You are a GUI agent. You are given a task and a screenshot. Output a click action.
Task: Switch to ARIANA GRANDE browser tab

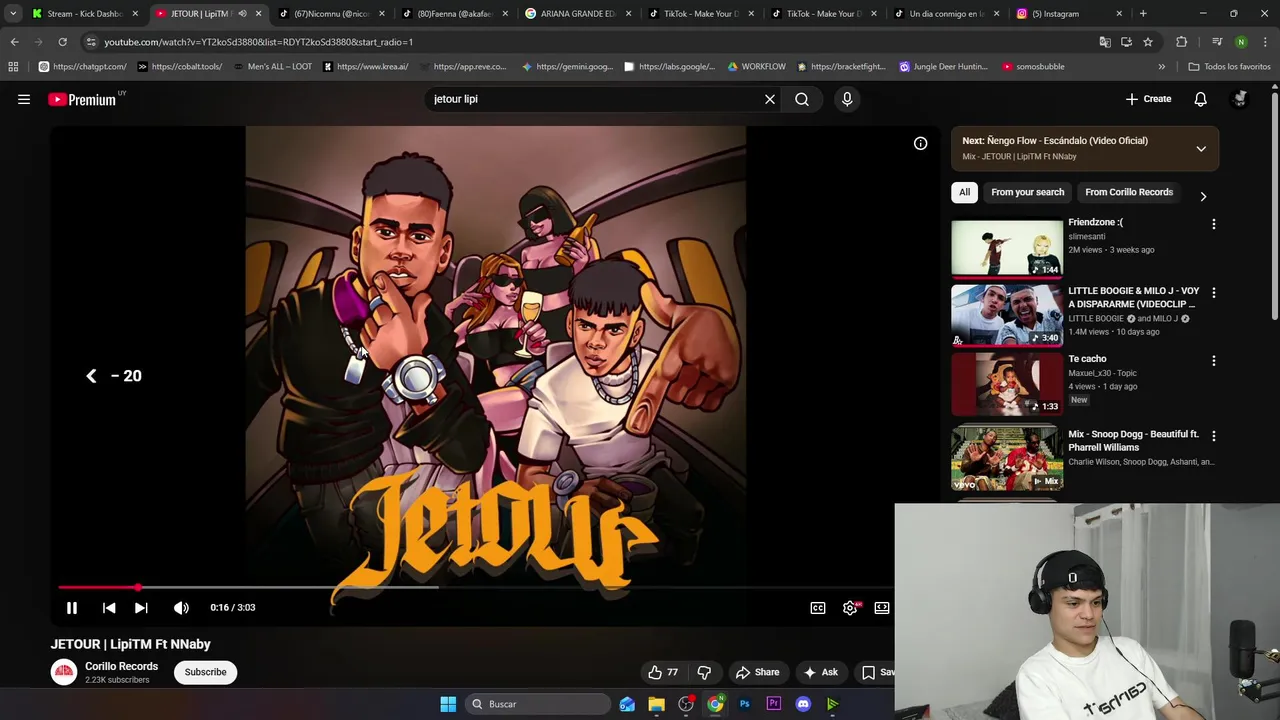pyautogui.click(x=576, y=14)
